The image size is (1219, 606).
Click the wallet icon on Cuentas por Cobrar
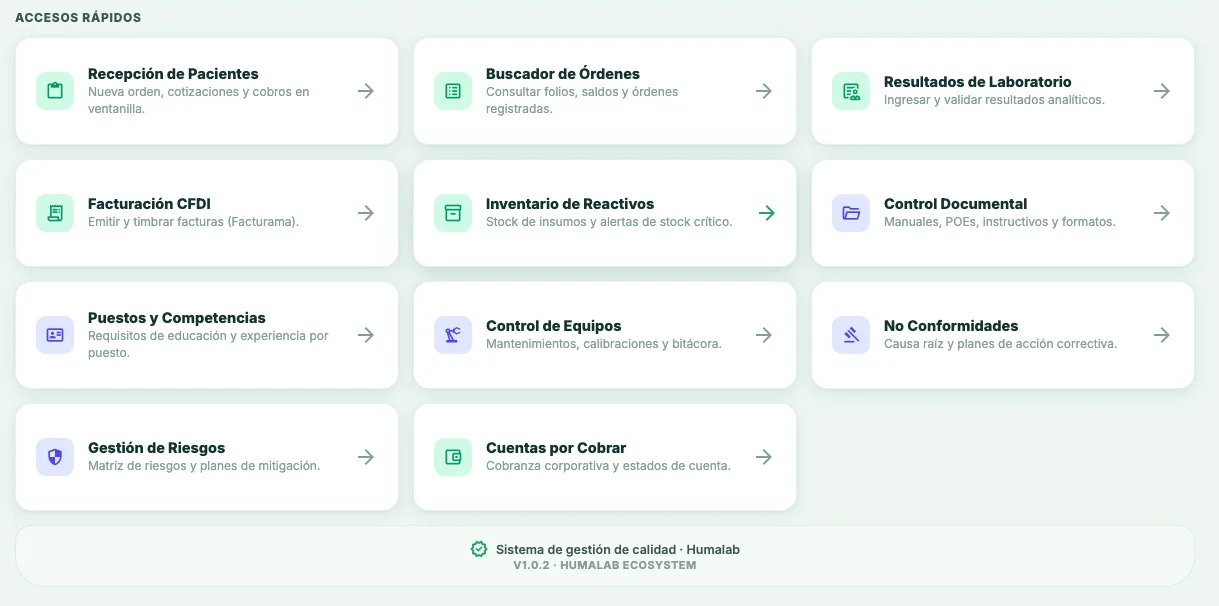(x=453, y=457)
